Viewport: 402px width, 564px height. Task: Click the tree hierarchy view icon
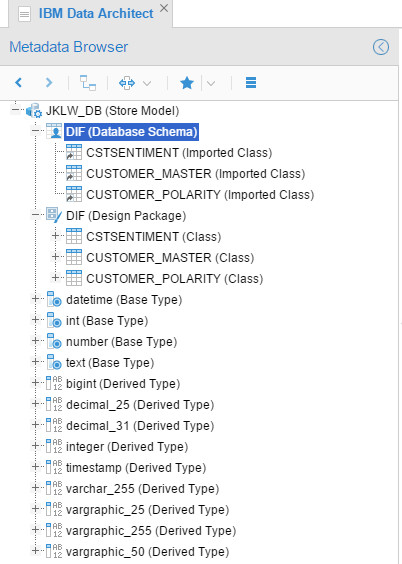point(88,83)
